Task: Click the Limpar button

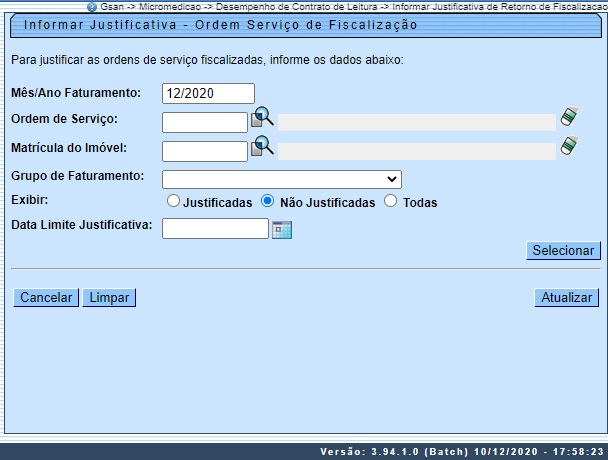Action: [109, 297]
